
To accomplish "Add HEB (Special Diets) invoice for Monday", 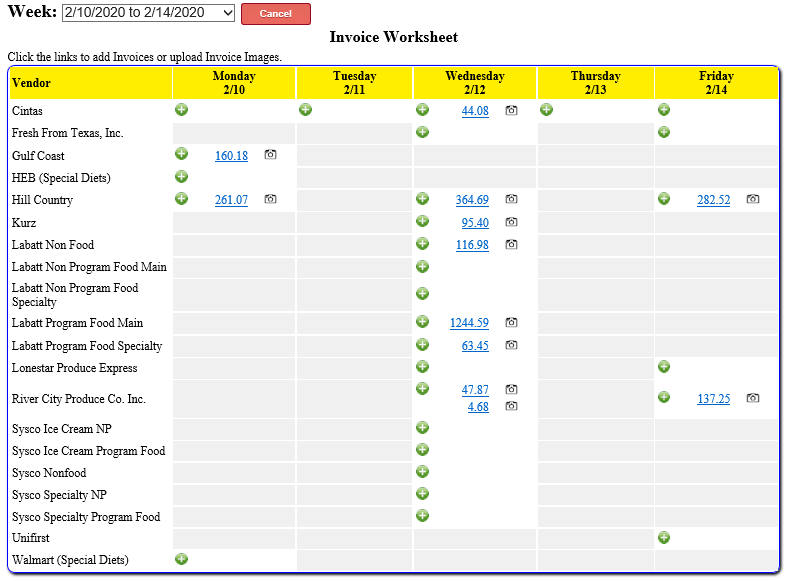I will (x=181, y=176).
